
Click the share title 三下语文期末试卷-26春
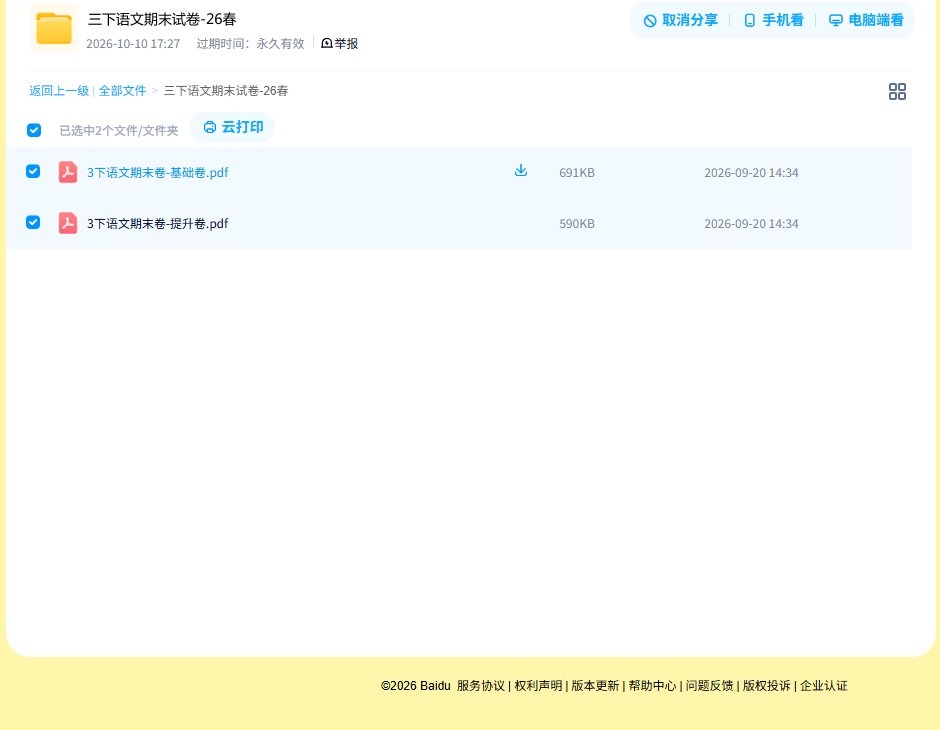point(162,19)
